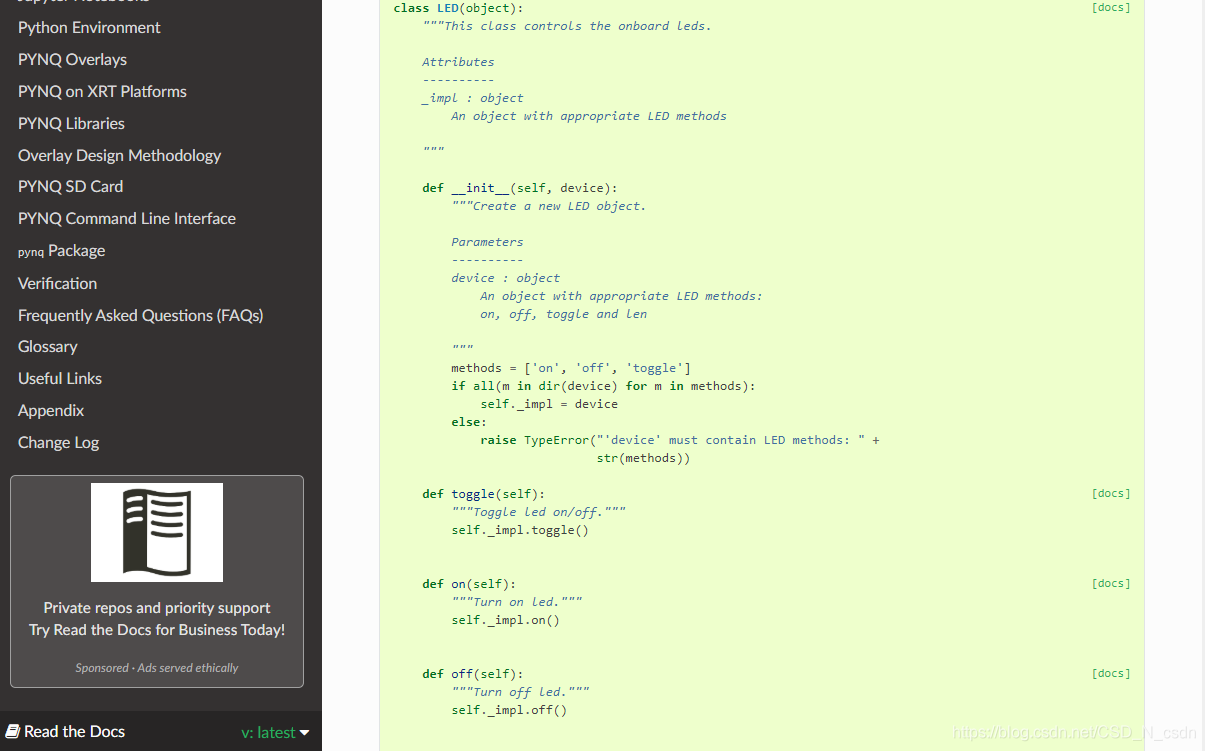Click 'Try Read the Docs for Business Today!' text

point(157,630)
